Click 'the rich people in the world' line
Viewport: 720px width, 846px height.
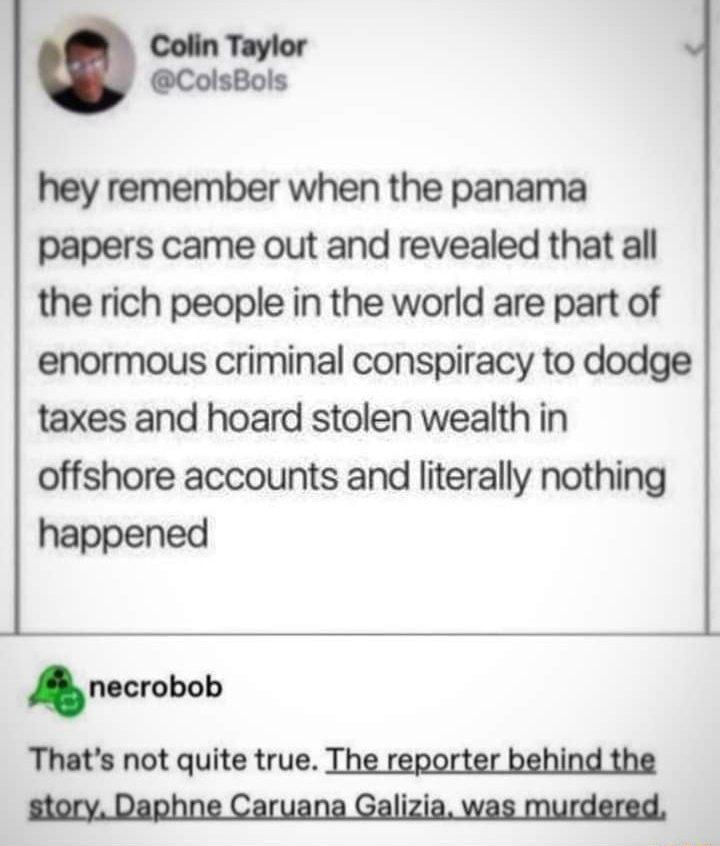tap(348, 303)
